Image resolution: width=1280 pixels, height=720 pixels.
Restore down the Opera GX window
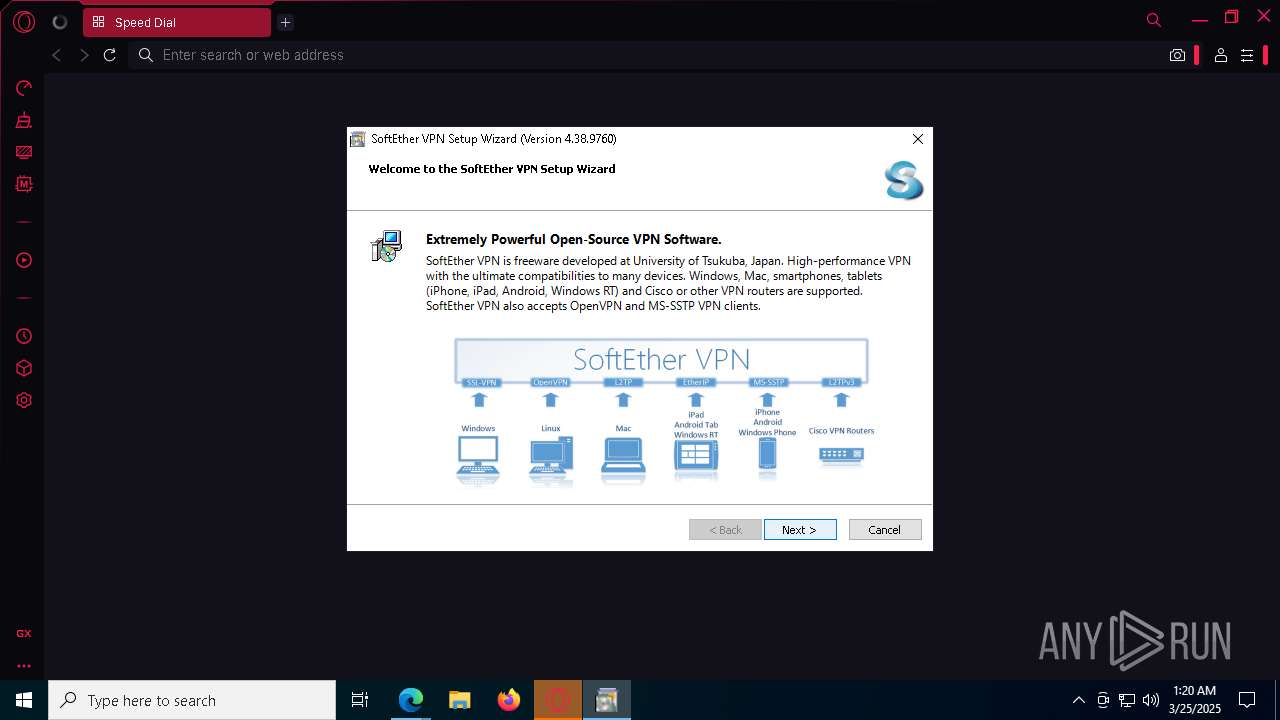[1232, 18]
